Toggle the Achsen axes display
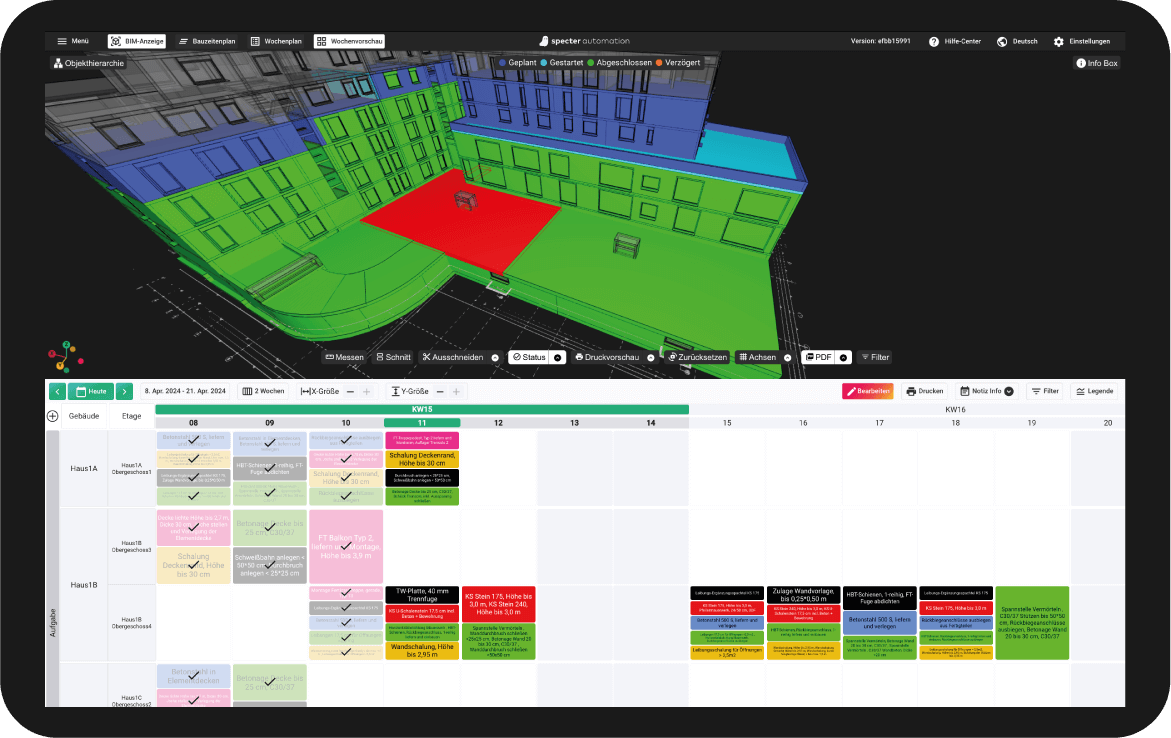This screenshot has height=738, width=1171. pos(758,357)
